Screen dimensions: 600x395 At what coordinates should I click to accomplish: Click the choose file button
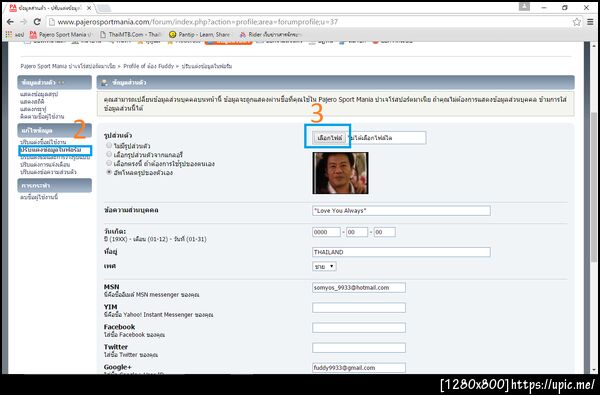coord(329,138)
